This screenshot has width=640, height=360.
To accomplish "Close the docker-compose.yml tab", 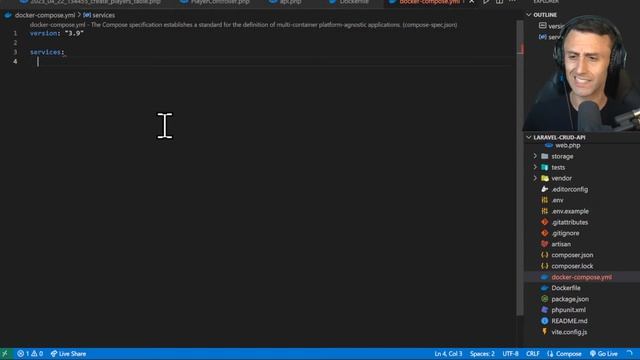I will pos(471,2).
